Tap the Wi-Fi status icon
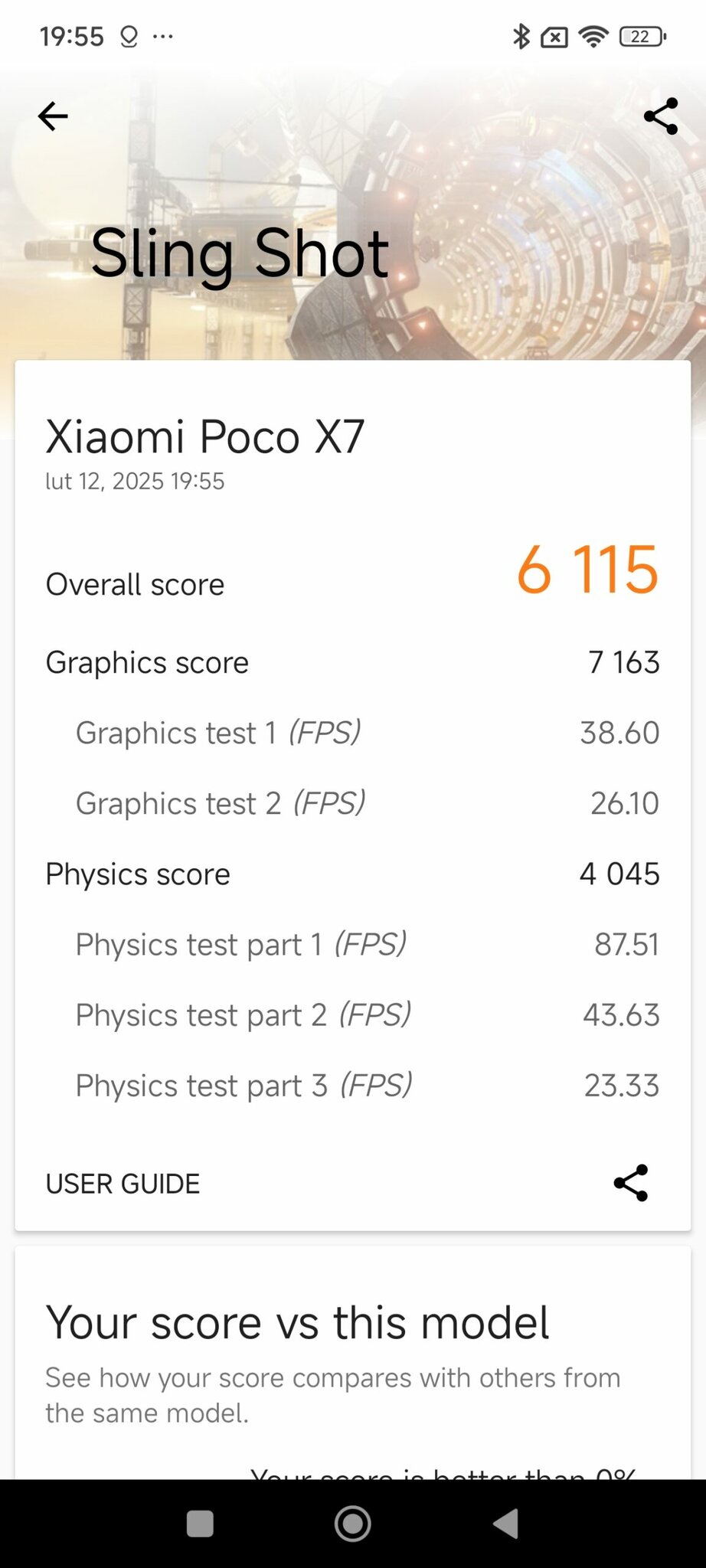This screenshot has width=706, height=1568. pos(593,36)
